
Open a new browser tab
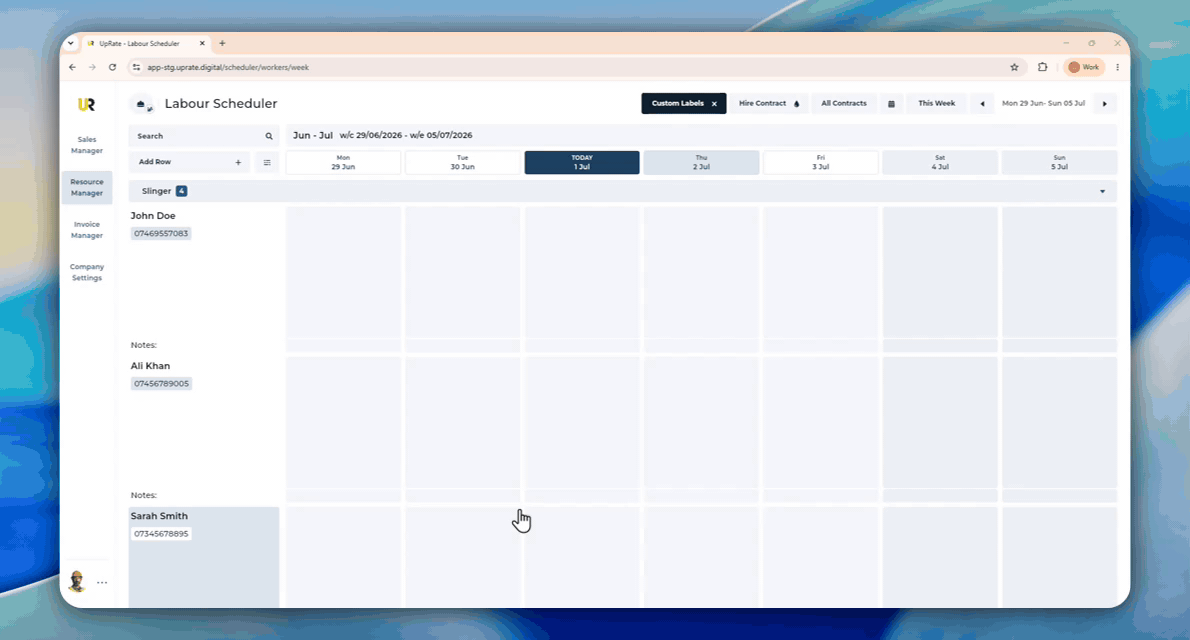coord(222,43)
